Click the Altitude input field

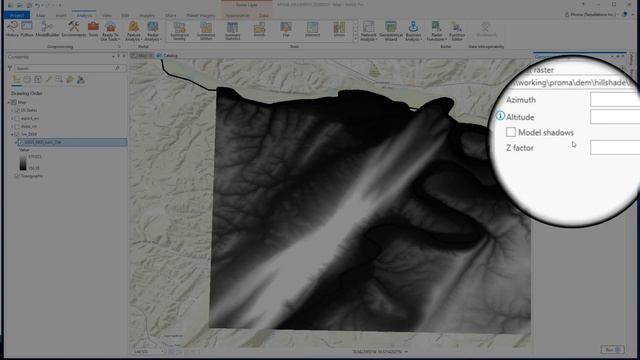pyautogui.click(x=615, y=117)
